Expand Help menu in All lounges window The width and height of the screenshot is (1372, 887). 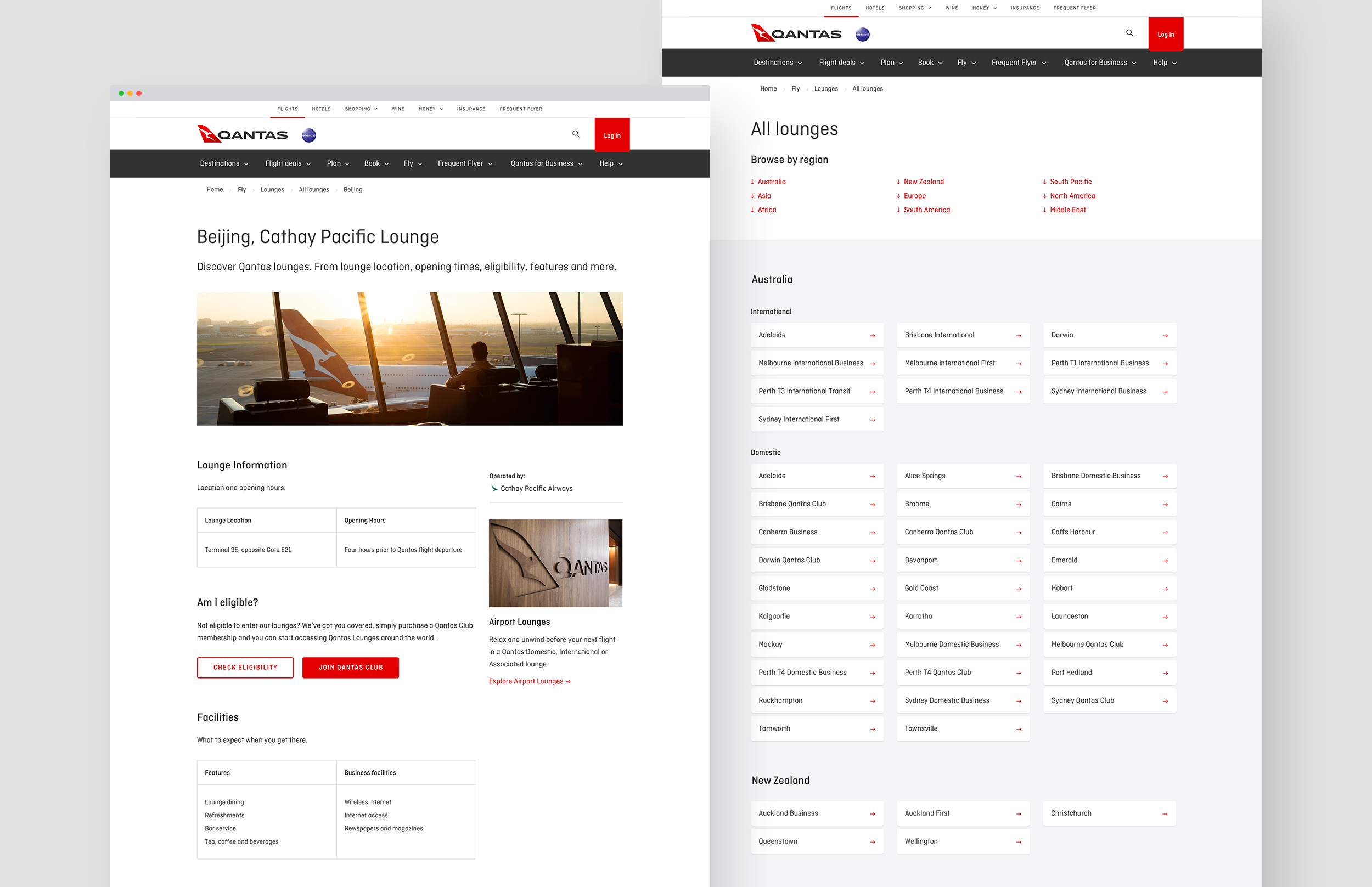click(x=1165, y=63)
